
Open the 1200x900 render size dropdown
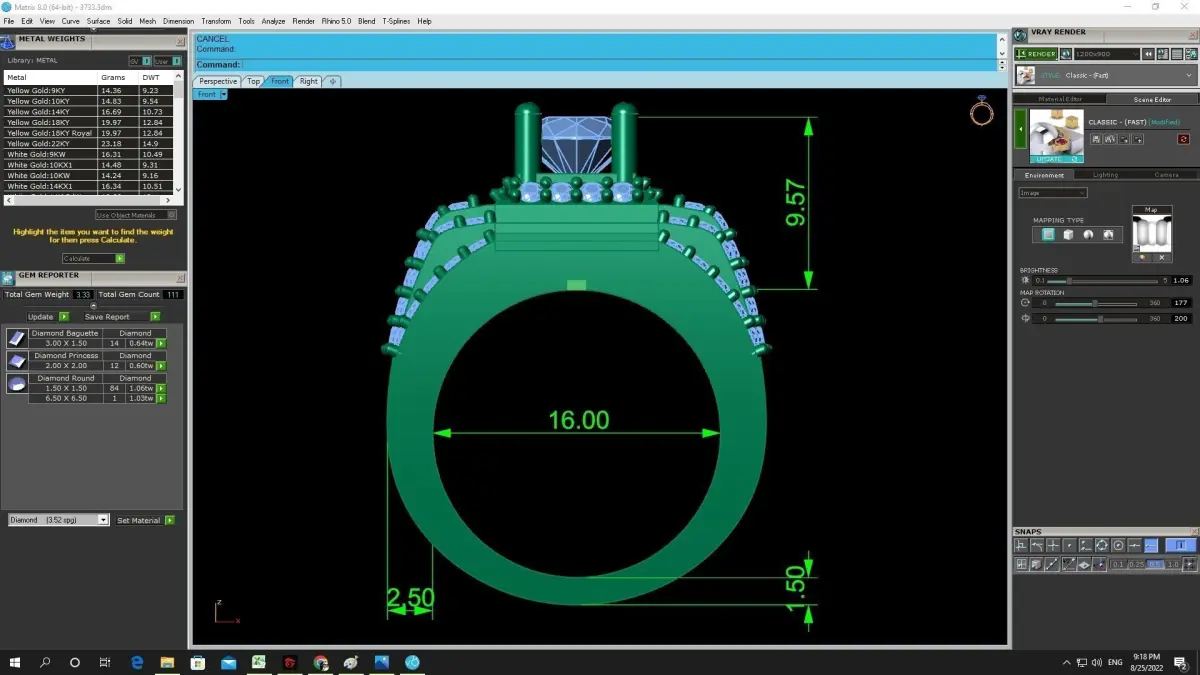click(1106, 54)
